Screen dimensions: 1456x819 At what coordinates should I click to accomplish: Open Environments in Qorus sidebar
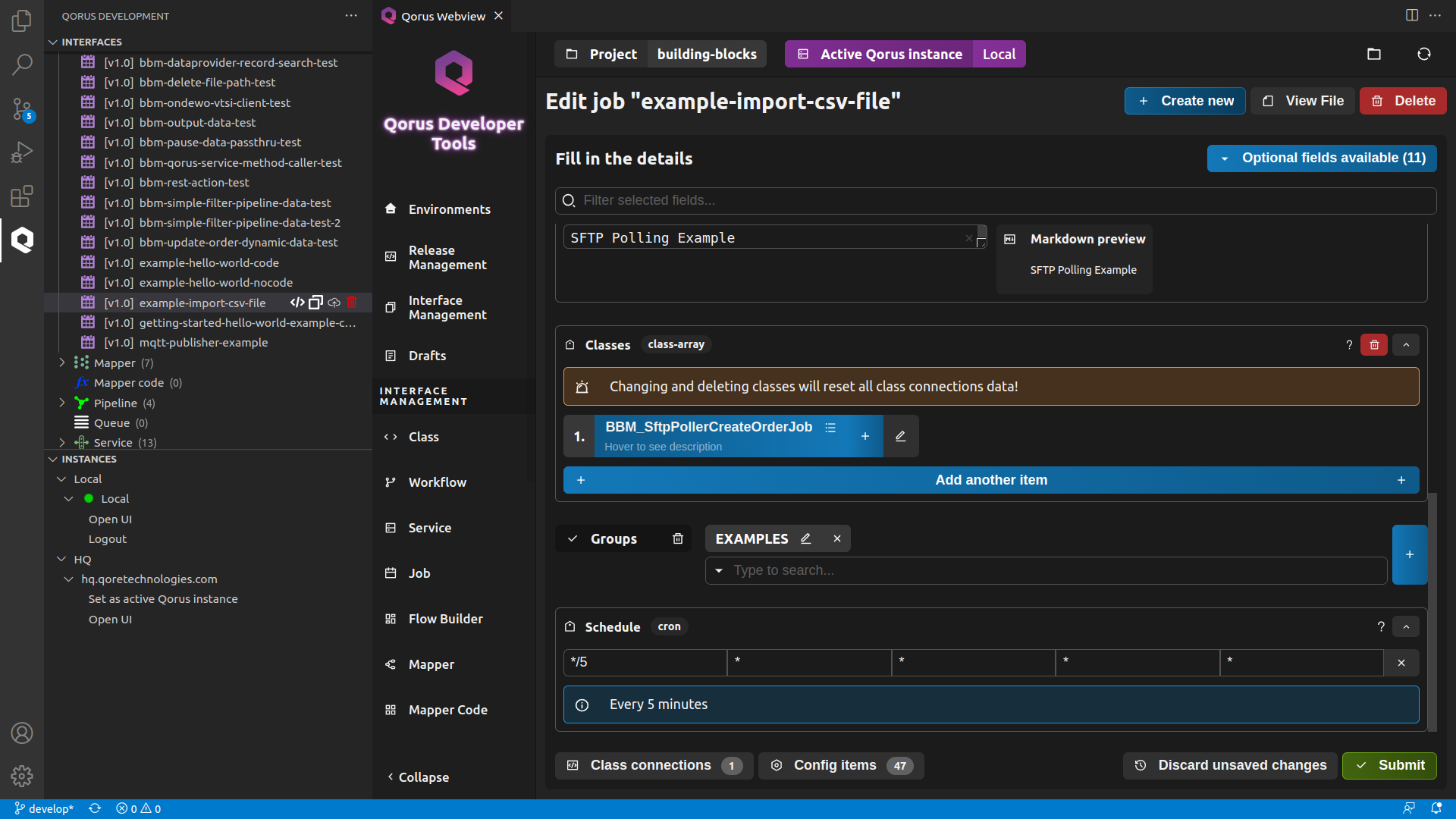(449, 209)
